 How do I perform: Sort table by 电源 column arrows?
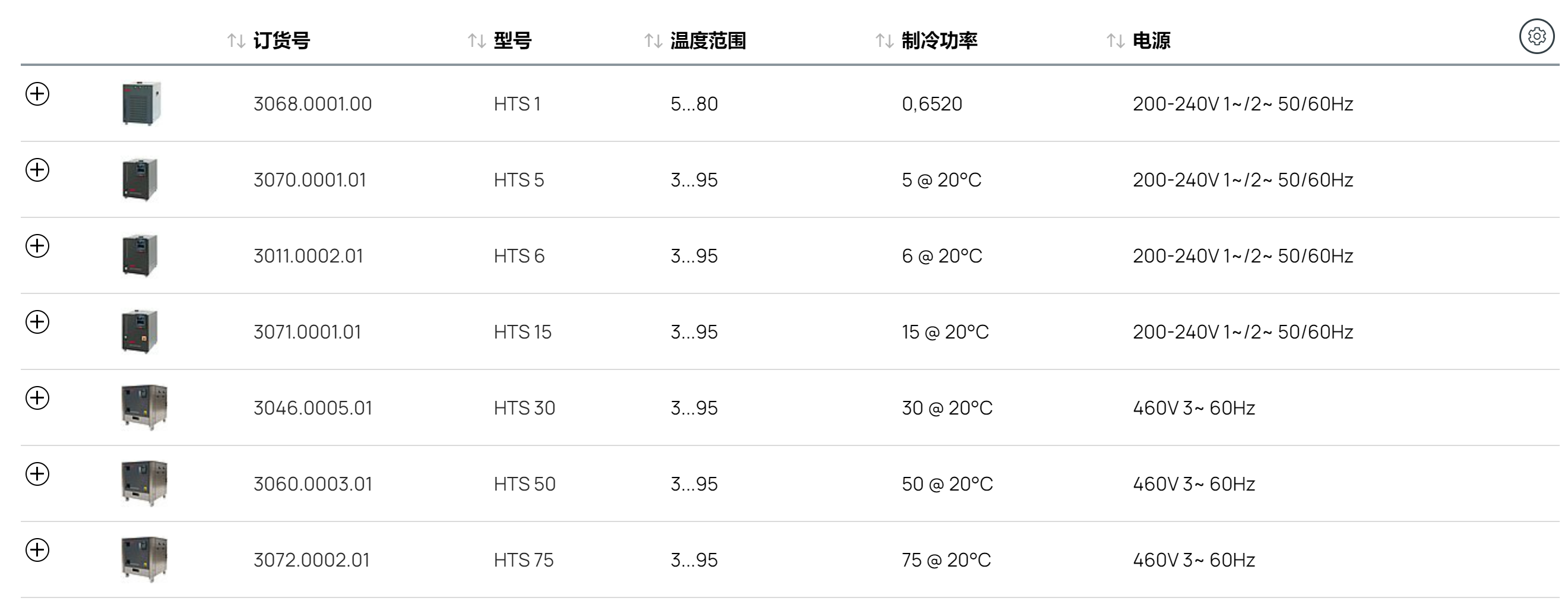point(1115,41)
